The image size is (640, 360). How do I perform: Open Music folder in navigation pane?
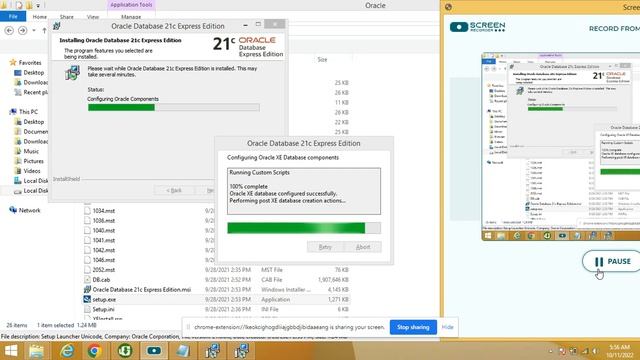coord(31,151)
